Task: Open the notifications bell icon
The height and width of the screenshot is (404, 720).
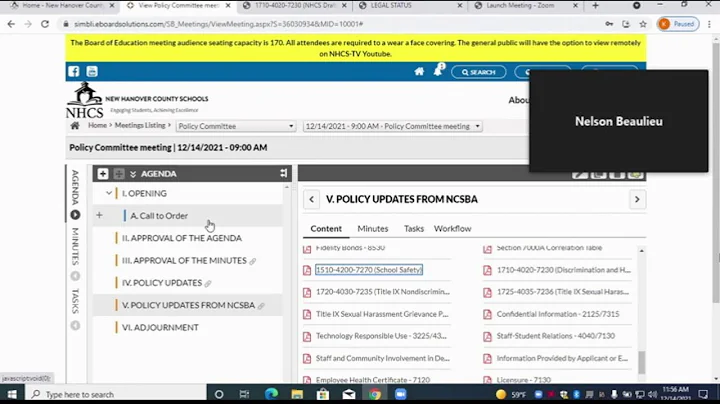Action: [x=438, y=71]
